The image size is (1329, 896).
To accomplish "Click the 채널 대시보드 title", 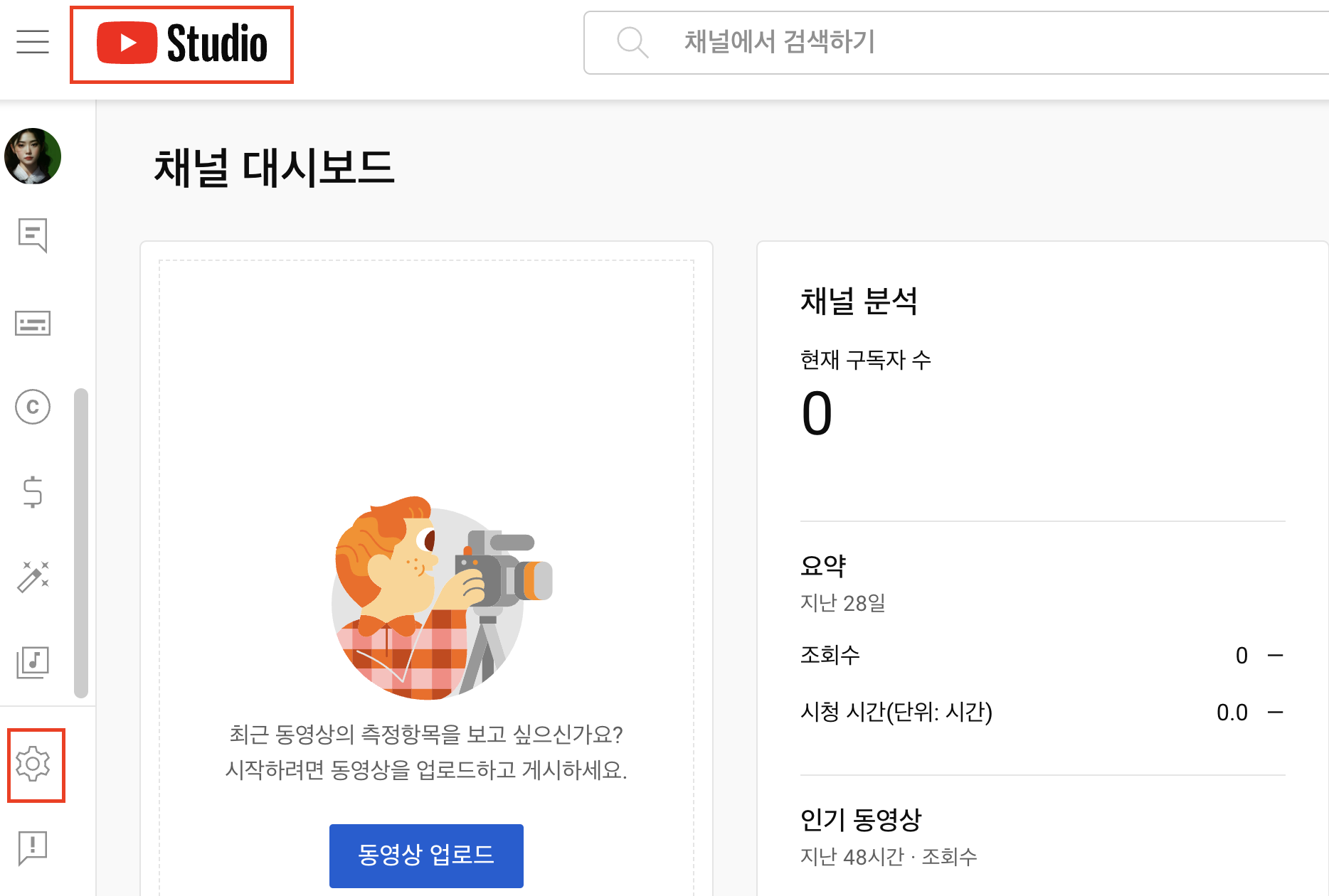I will (274, 169).
